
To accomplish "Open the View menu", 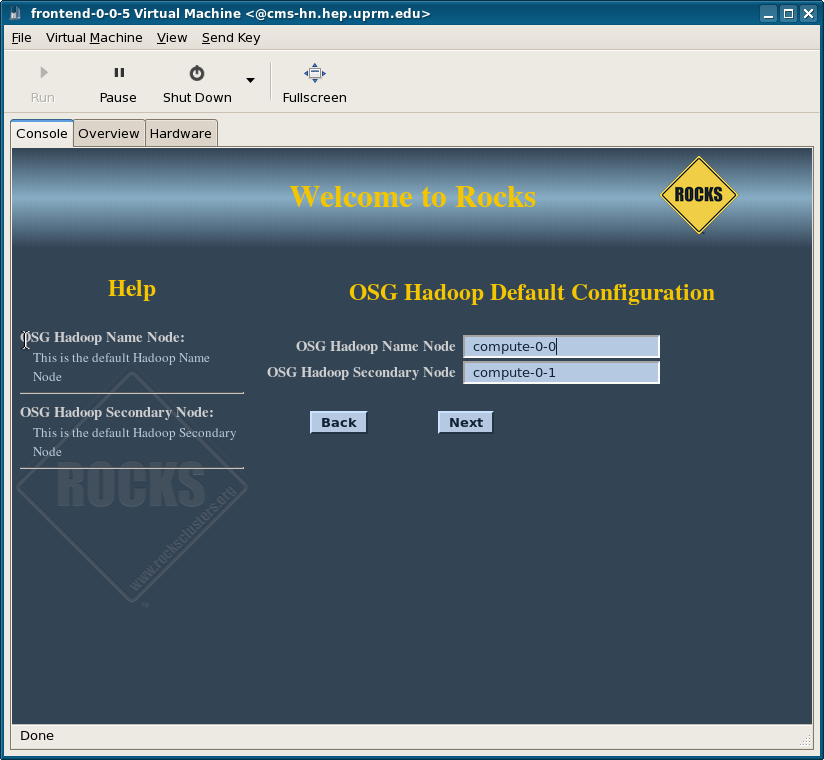I will tap(172, 38).
